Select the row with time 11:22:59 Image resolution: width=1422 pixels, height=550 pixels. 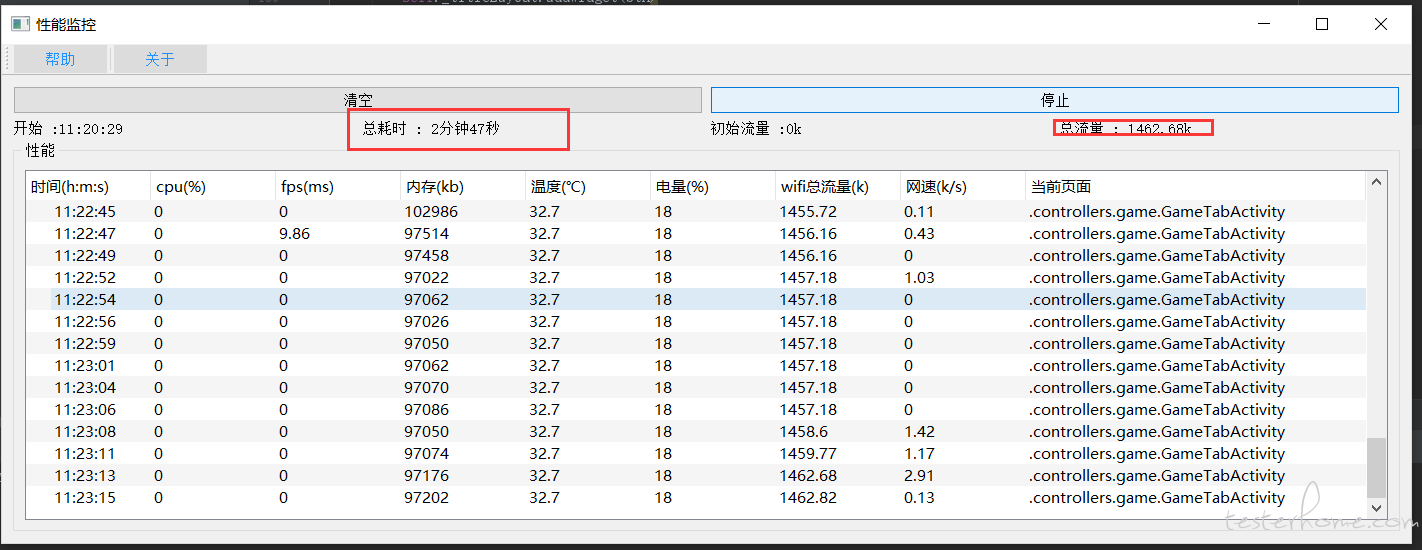(696, 343)
